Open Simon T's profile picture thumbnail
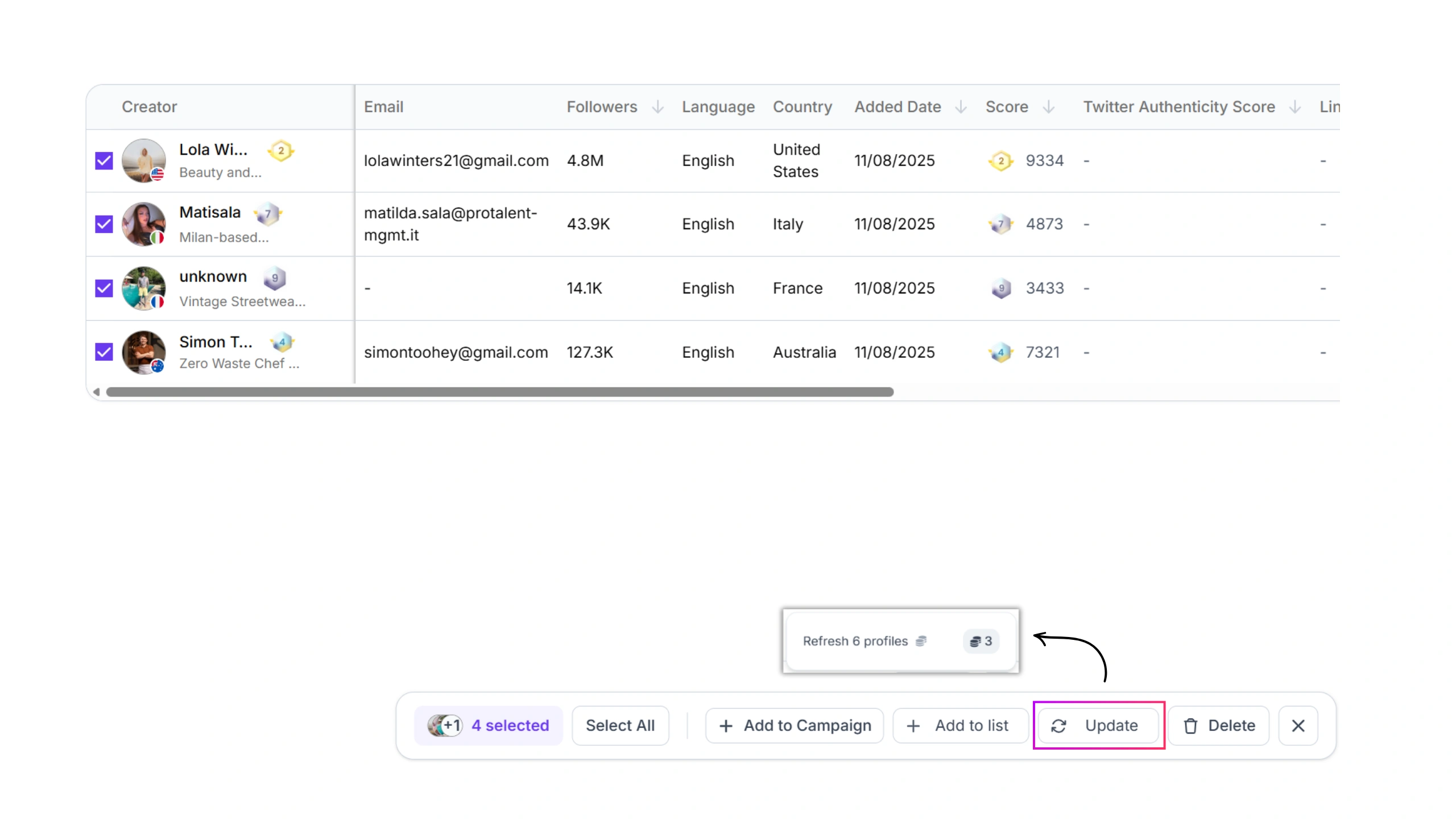 (x=143, y=352)
